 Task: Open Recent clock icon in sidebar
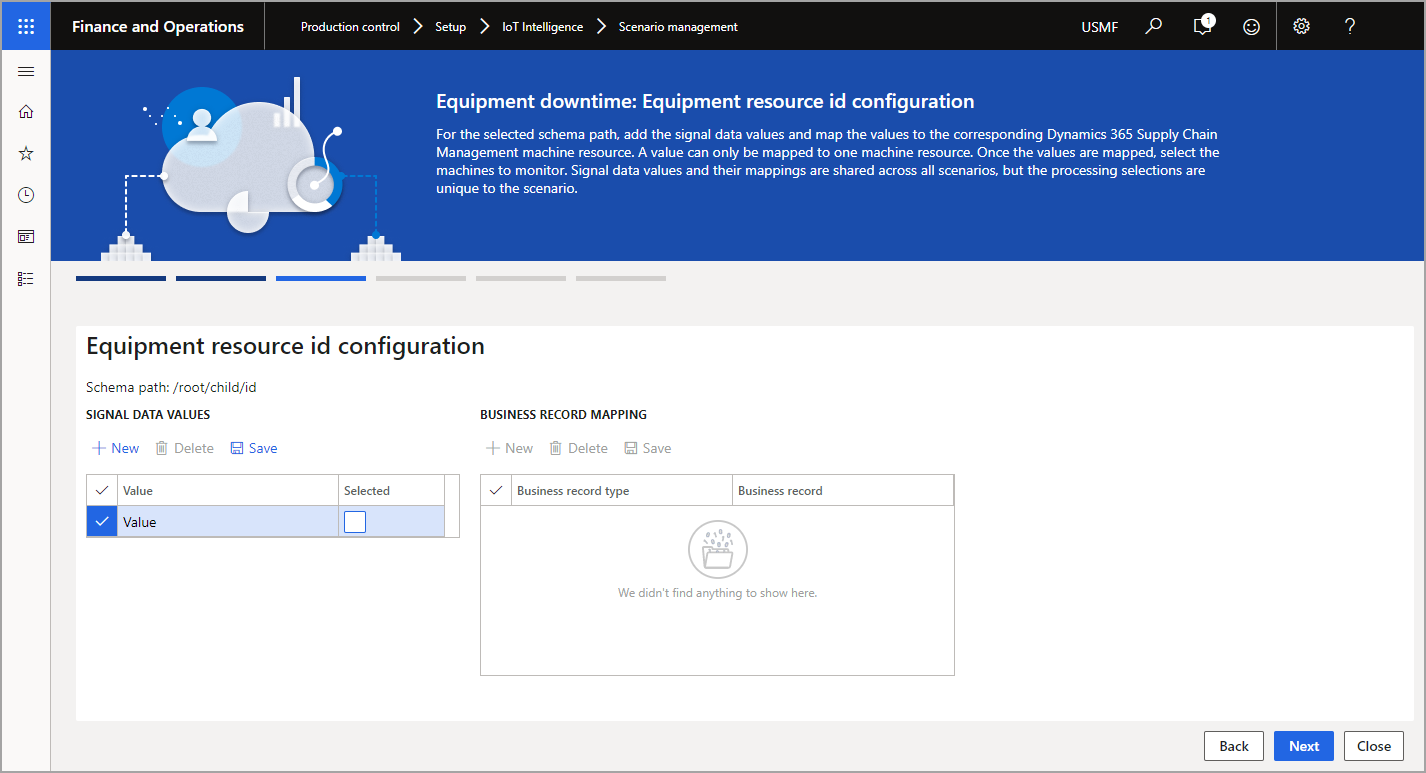26,195
